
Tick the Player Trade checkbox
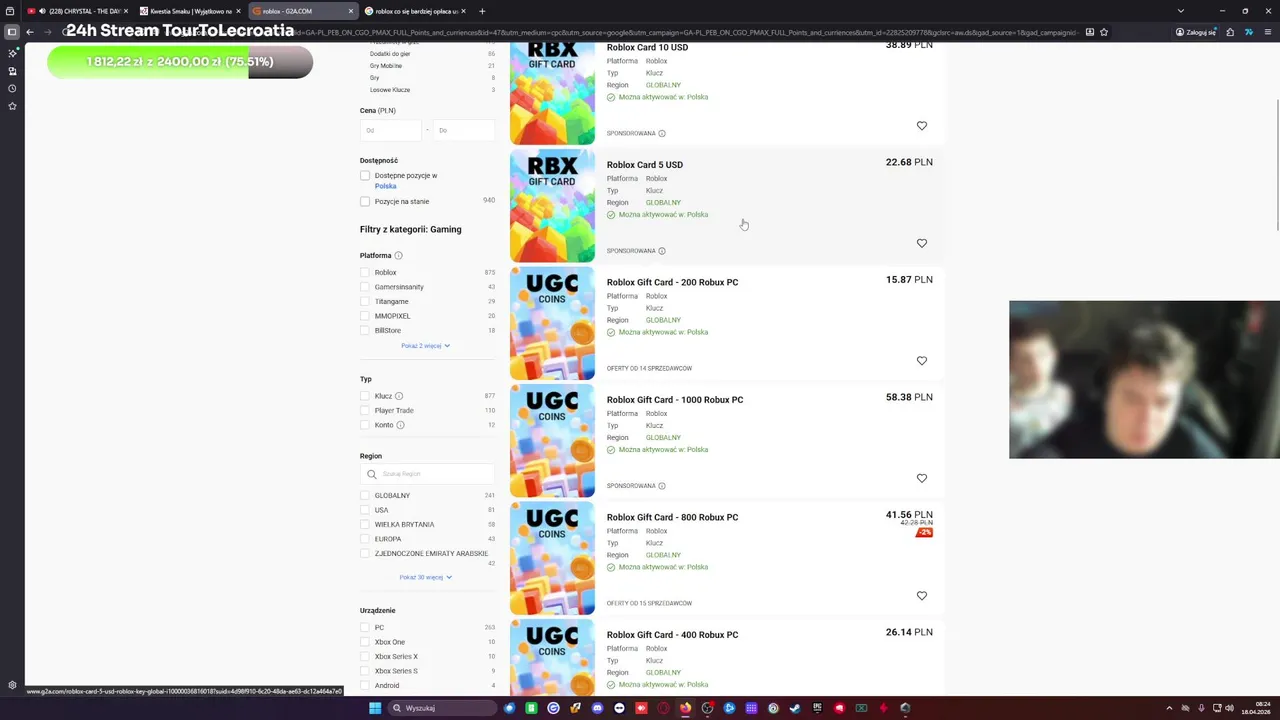click(365, 411)
